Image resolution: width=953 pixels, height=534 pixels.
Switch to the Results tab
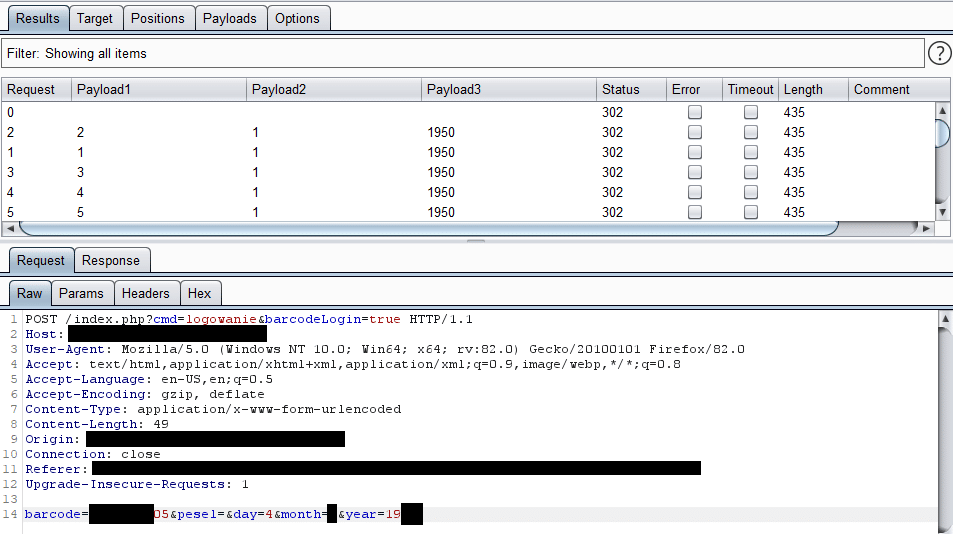[x=38, y=18]
